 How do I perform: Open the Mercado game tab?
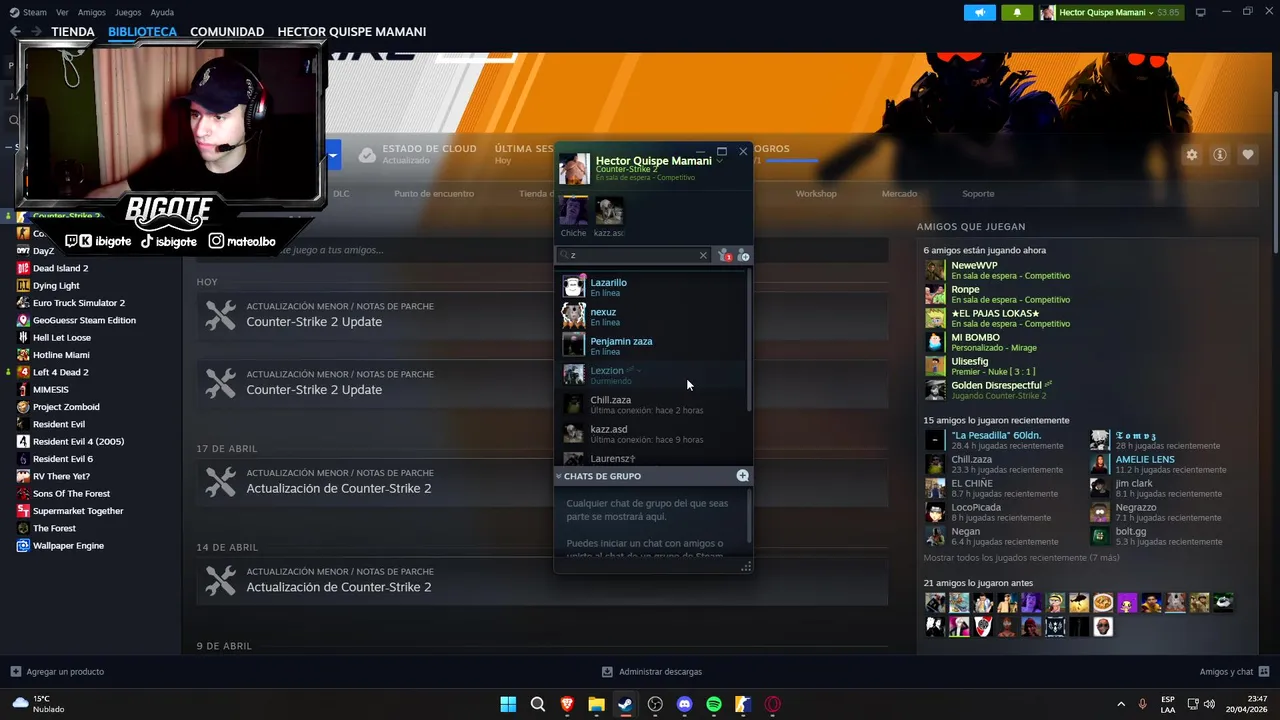click(x=899, y=194)
